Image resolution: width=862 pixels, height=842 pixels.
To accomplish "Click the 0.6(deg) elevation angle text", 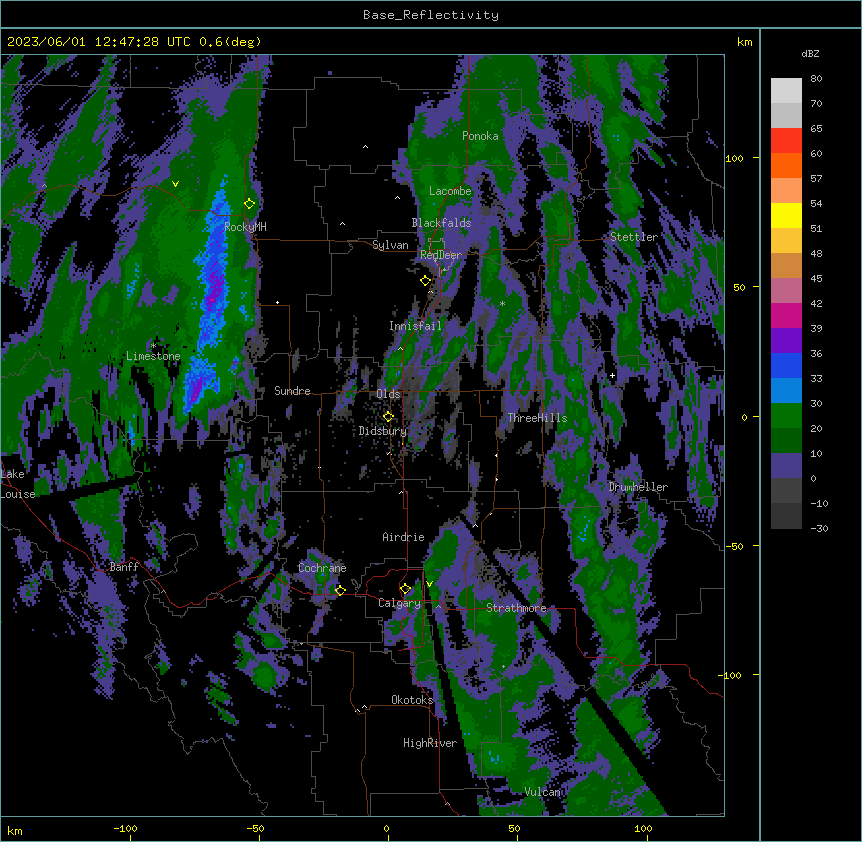I will [x=230, y=42].
